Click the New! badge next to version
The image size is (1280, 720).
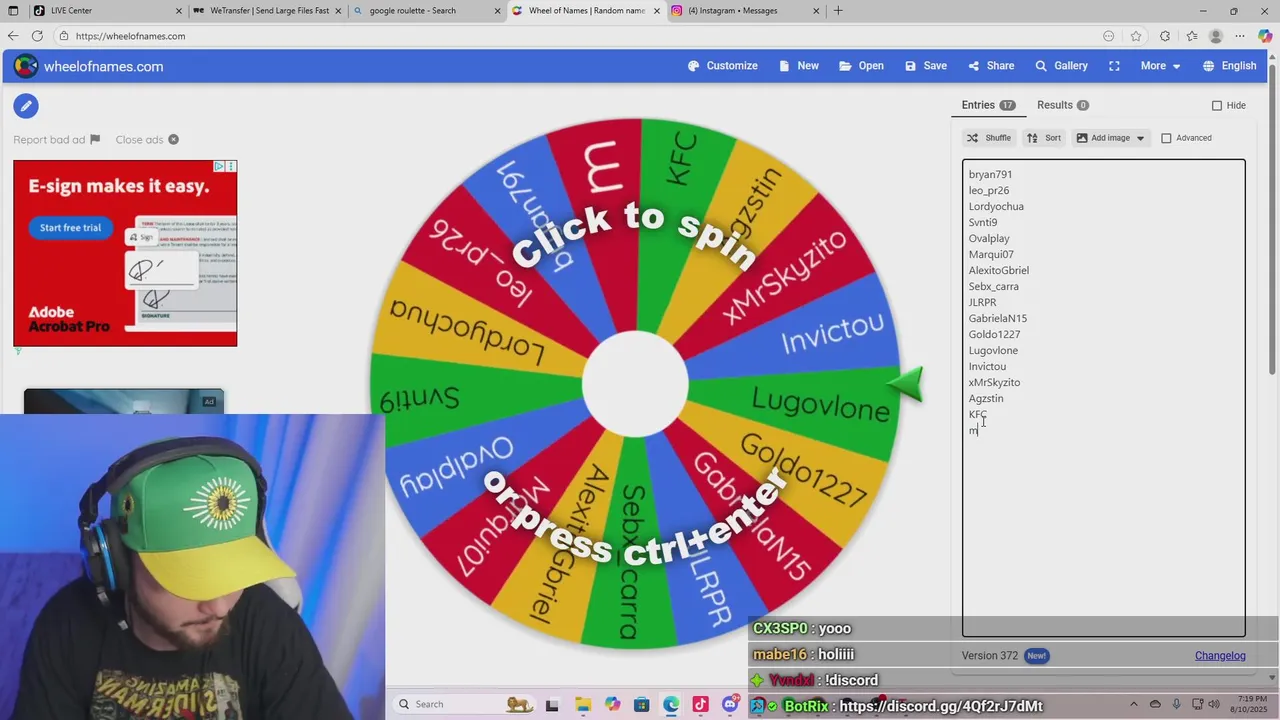point(1037,656)
